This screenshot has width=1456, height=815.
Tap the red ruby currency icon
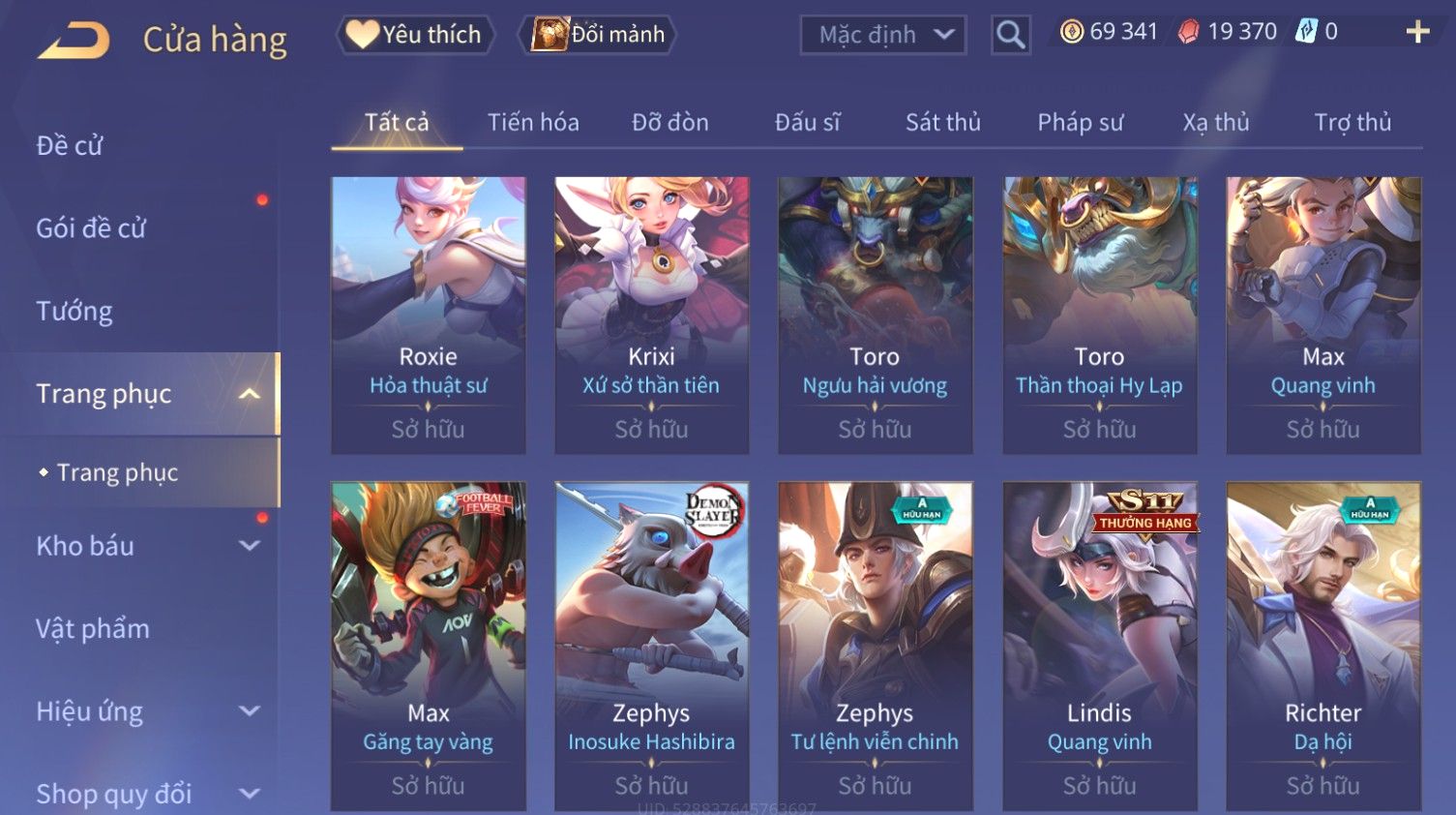pyautogui.click(x=1189, y=32)
